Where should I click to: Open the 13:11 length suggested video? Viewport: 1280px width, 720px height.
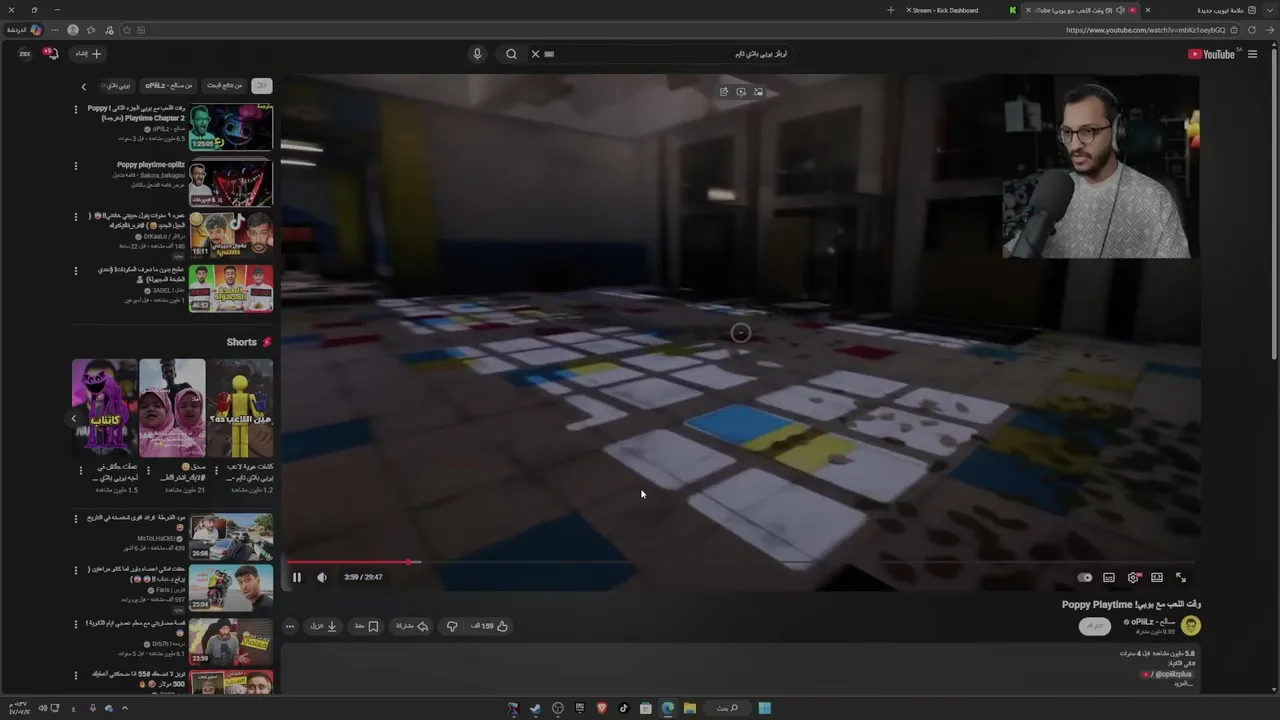[231, 235]
